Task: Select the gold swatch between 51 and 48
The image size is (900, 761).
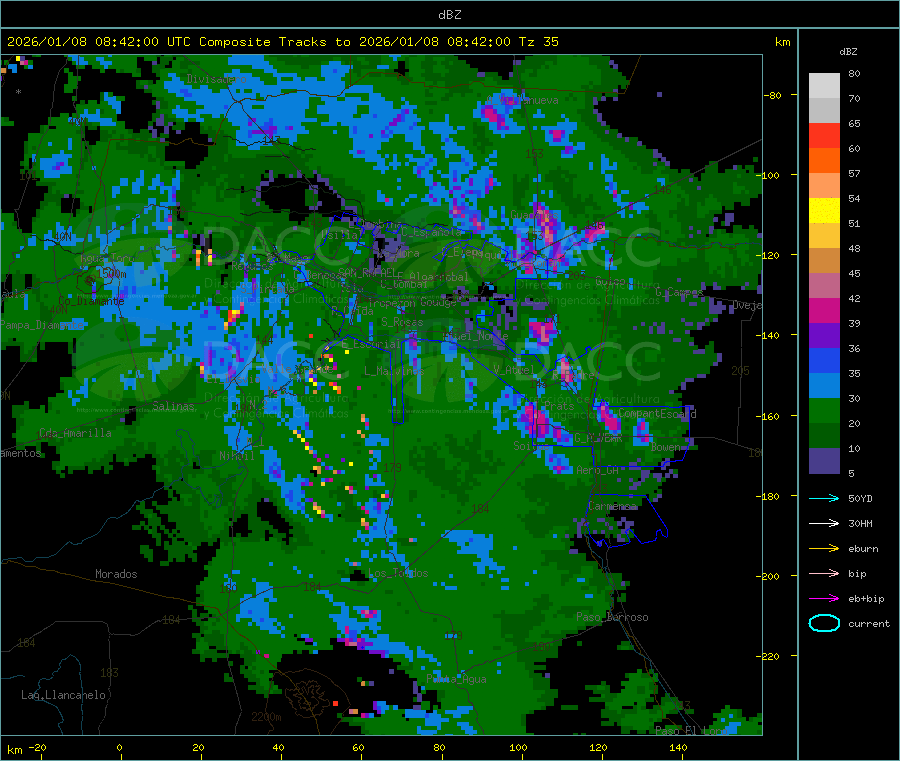Action: pyautogui.click(x=824, y=235)
